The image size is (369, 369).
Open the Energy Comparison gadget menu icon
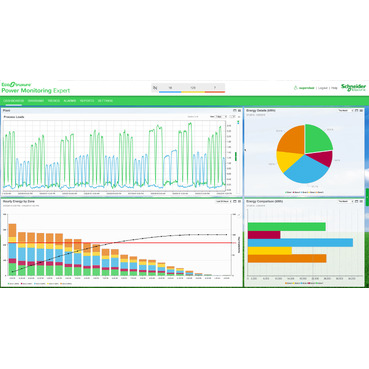click(361, 202)
